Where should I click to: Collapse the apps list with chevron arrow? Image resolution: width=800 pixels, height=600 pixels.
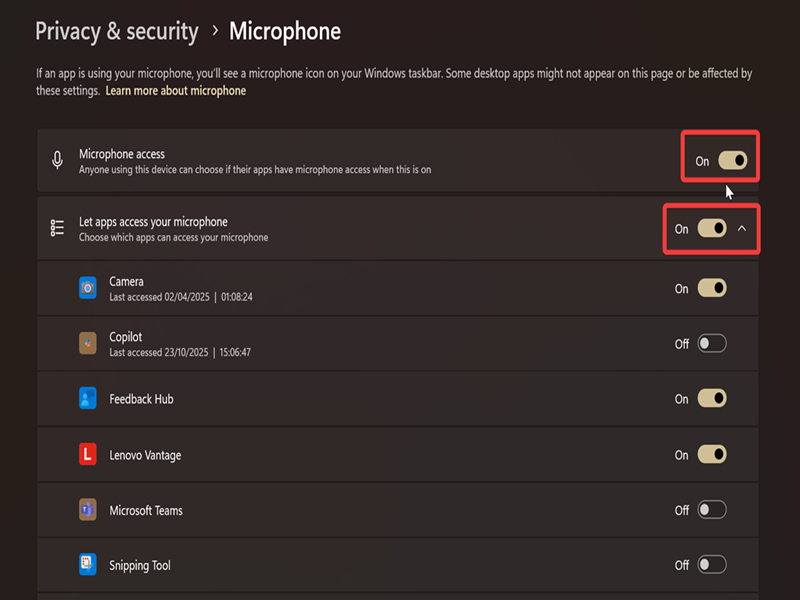pyautogui.click(x=742, y=229)
